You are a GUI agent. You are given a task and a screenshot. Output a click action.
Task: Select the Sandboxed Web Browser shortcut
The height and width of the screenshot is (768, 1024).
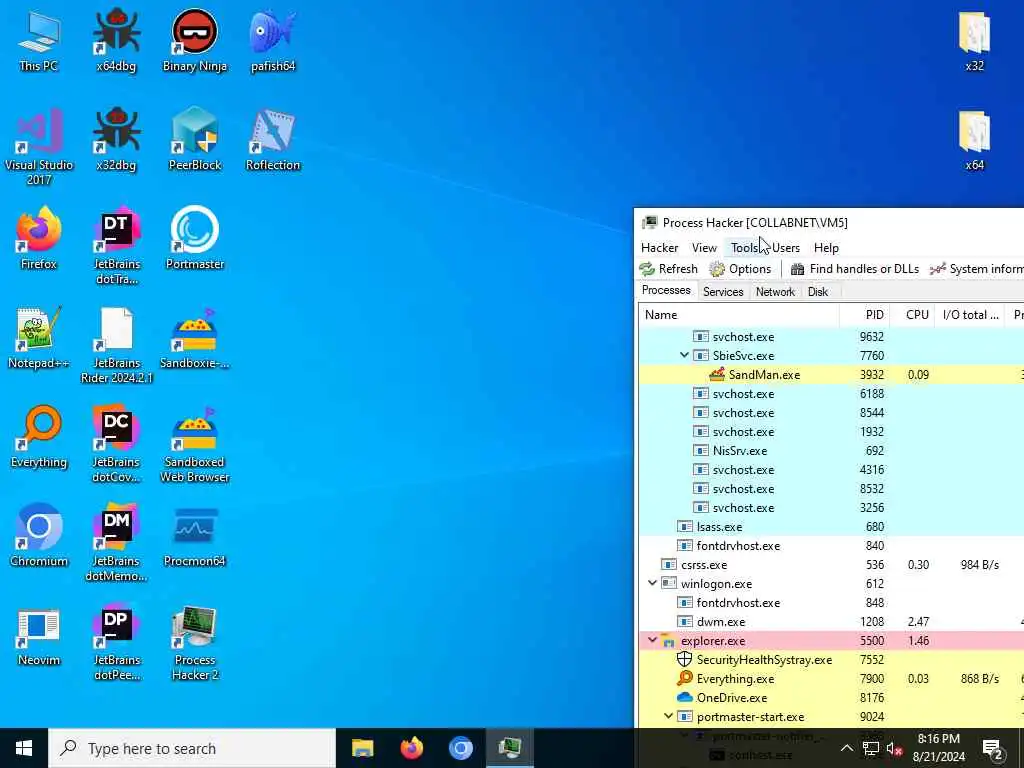[x=195, y=445]
